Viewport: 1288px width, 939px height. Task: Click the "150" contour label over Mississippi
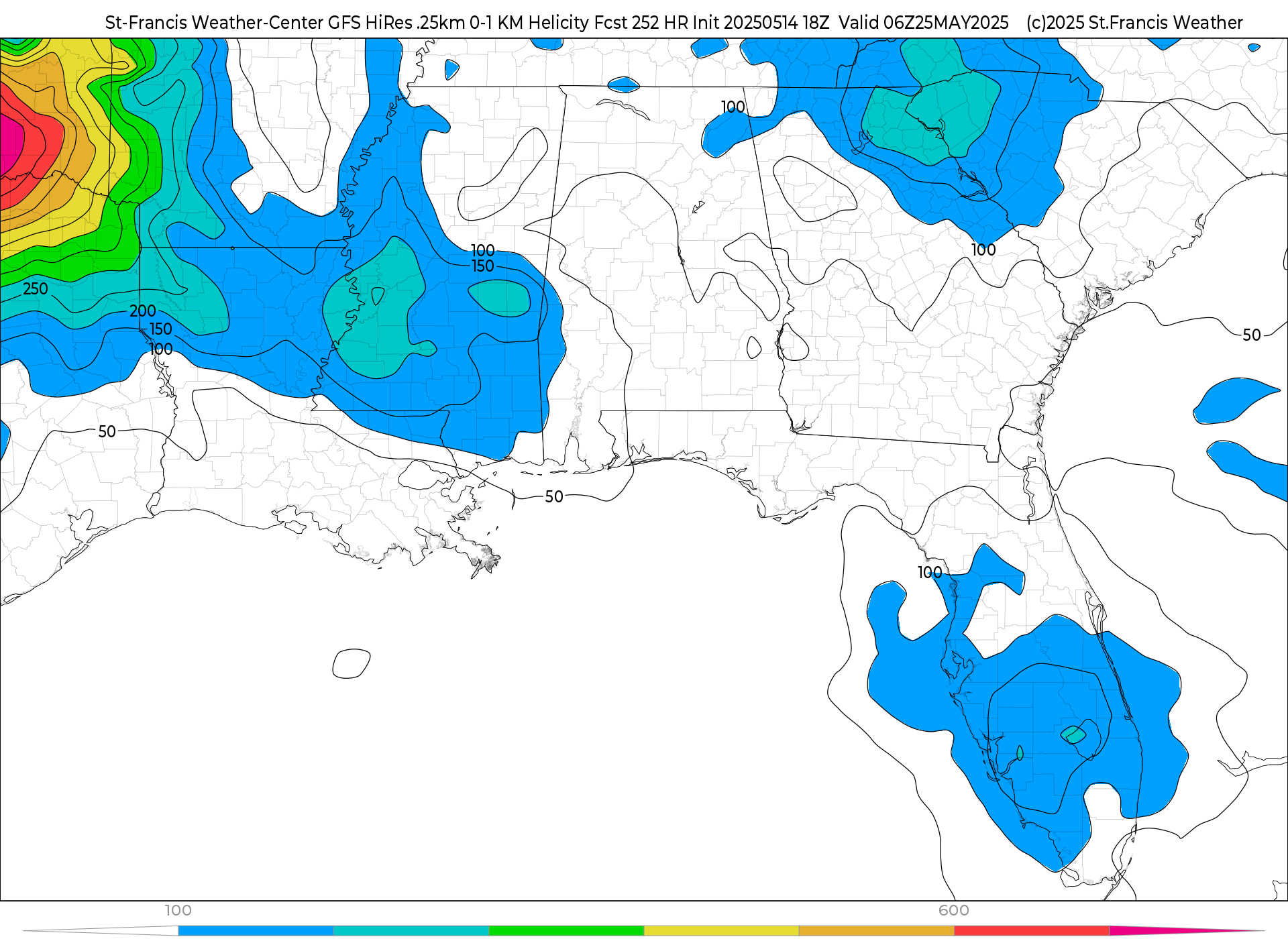(483, 266)
